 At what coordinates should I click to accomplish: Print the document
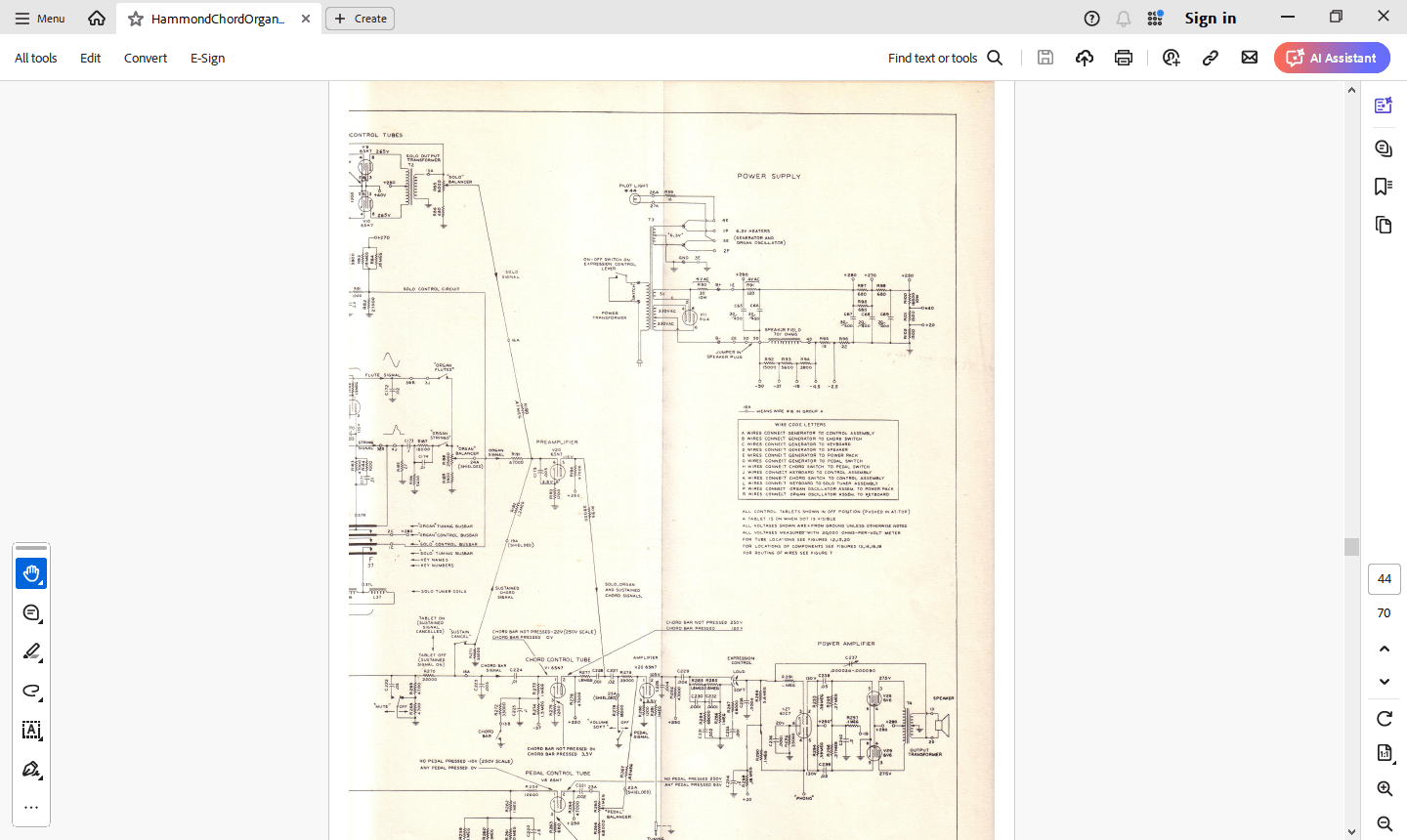tap(1124, 58)
